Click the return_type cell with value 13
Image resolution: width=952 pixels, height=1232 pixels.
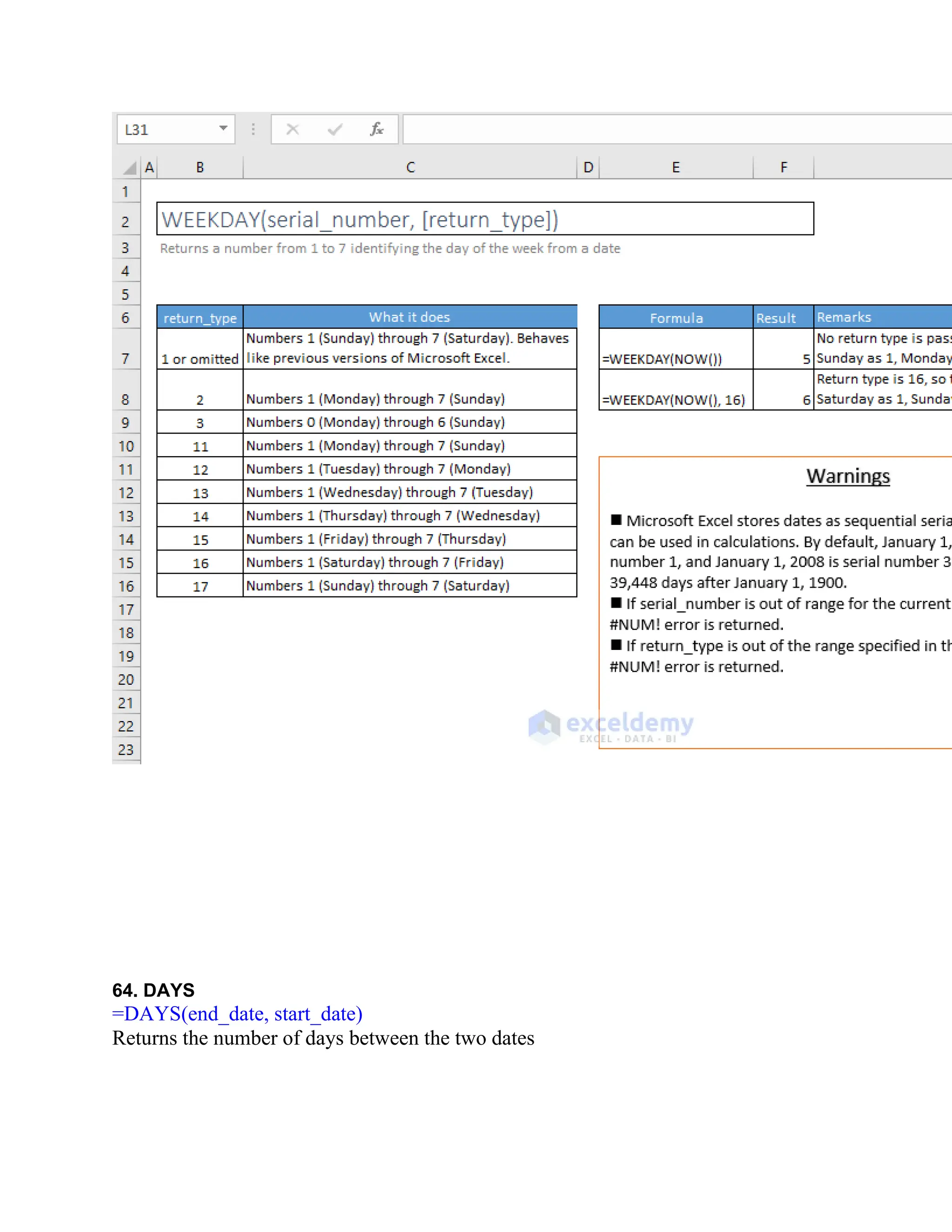pos(199,492)
